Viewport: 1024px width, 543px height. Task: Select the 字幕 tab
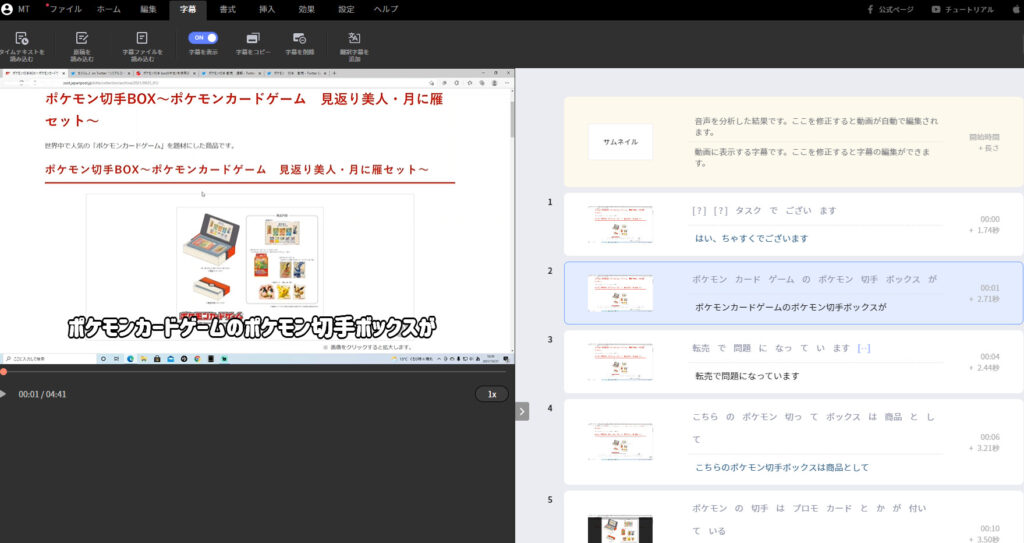coord(187,9)
